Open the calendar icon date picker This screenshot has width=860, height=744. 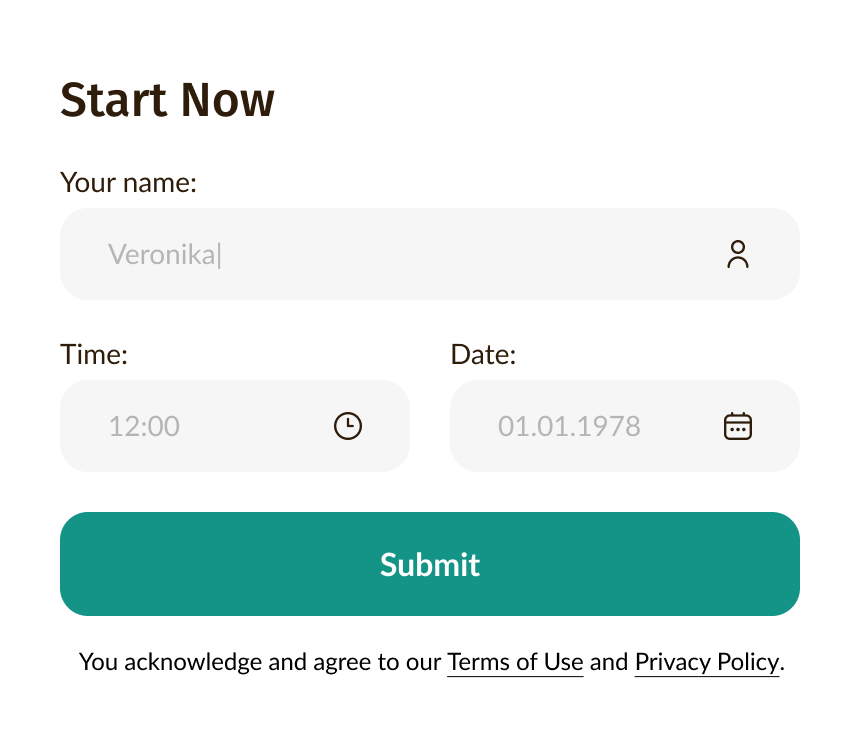point(738,426)
